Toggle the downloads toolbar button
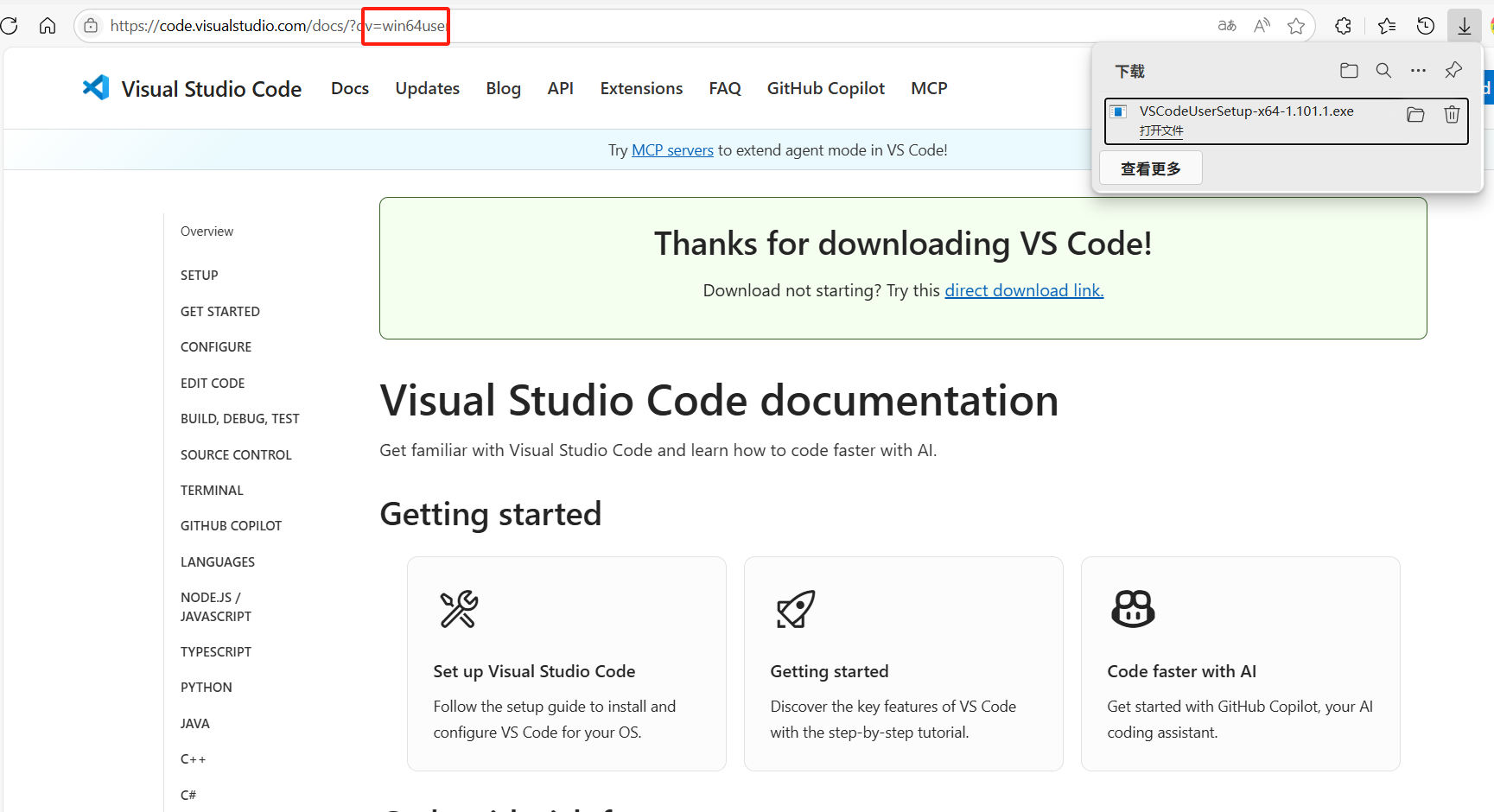This screenshot has height=812, width=1494. [1465, 26]
